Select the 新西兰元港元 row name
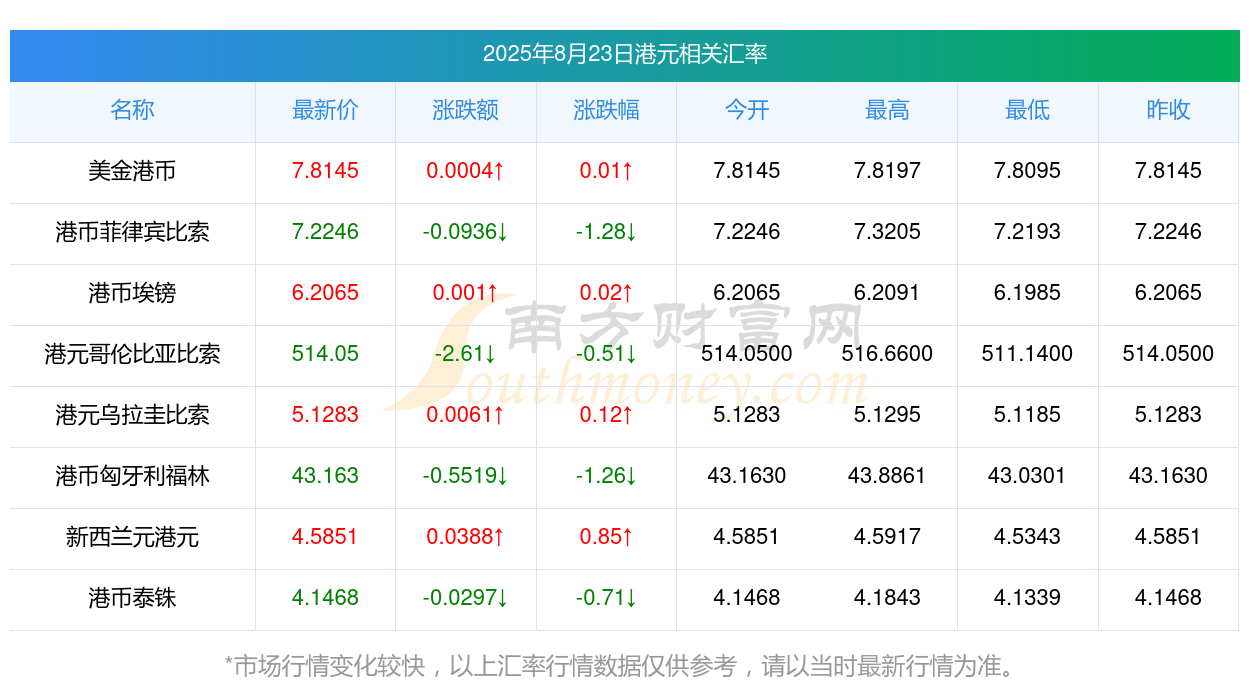1250x698 pixels. pos(132,537)
